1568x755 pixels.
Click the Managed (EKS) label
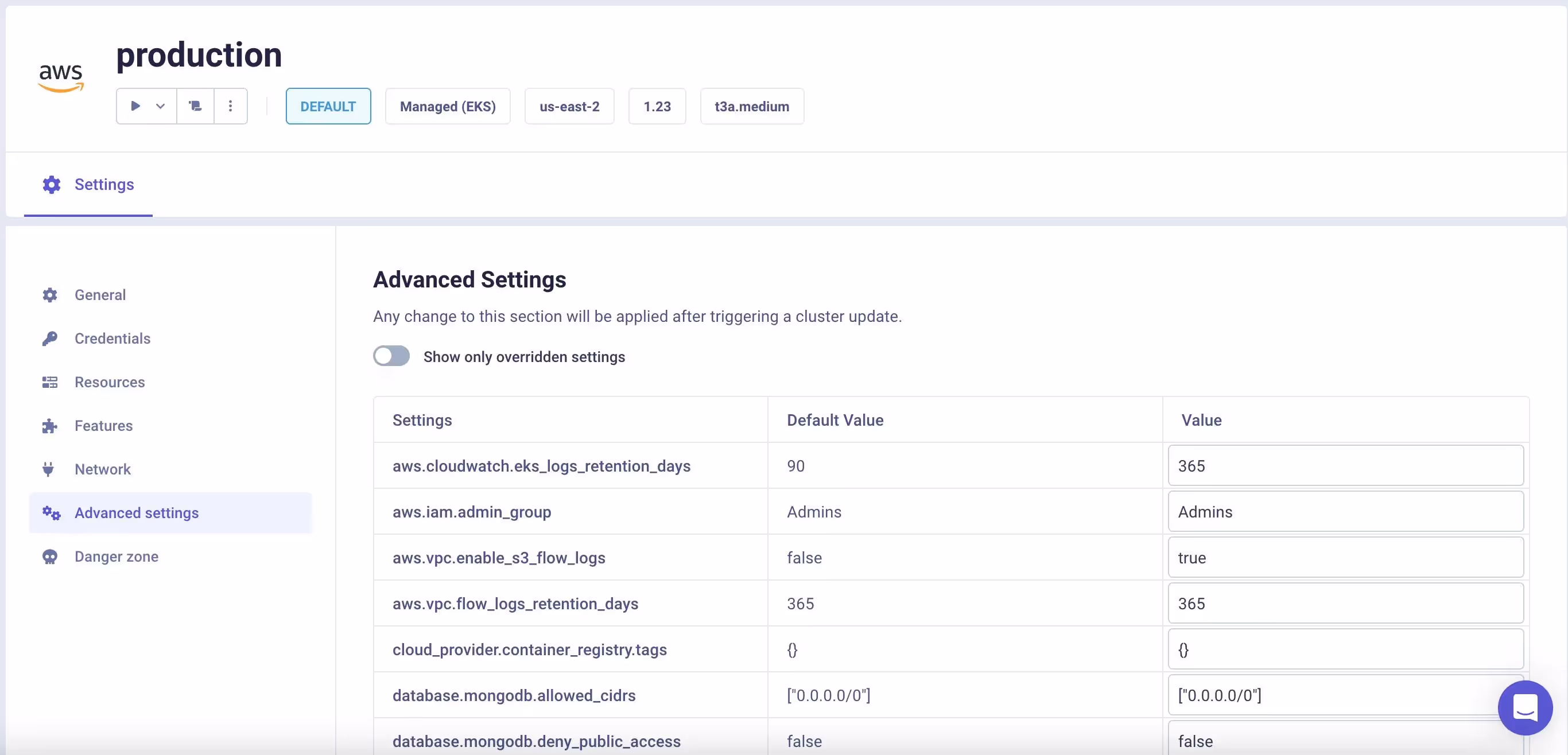click(448, 106)
